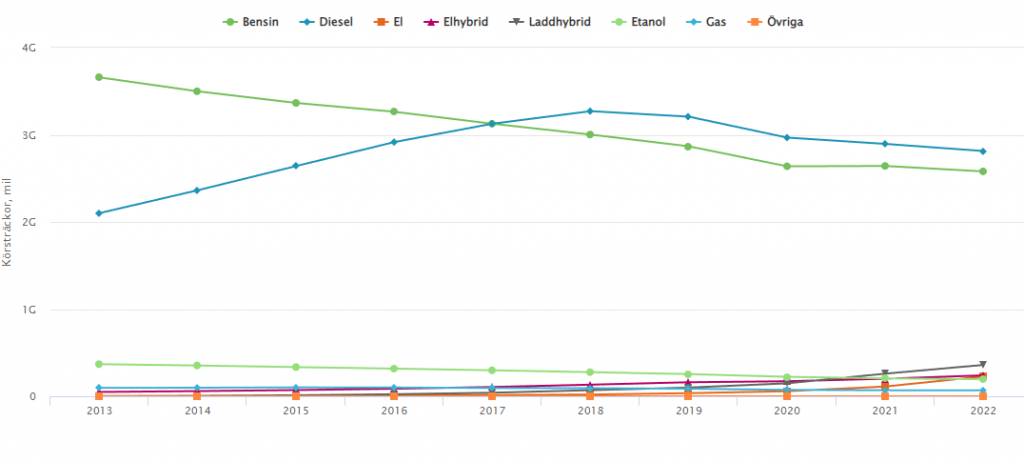Click Bensin data point for 2022
1024x462 pixels.
click(983, 171)
